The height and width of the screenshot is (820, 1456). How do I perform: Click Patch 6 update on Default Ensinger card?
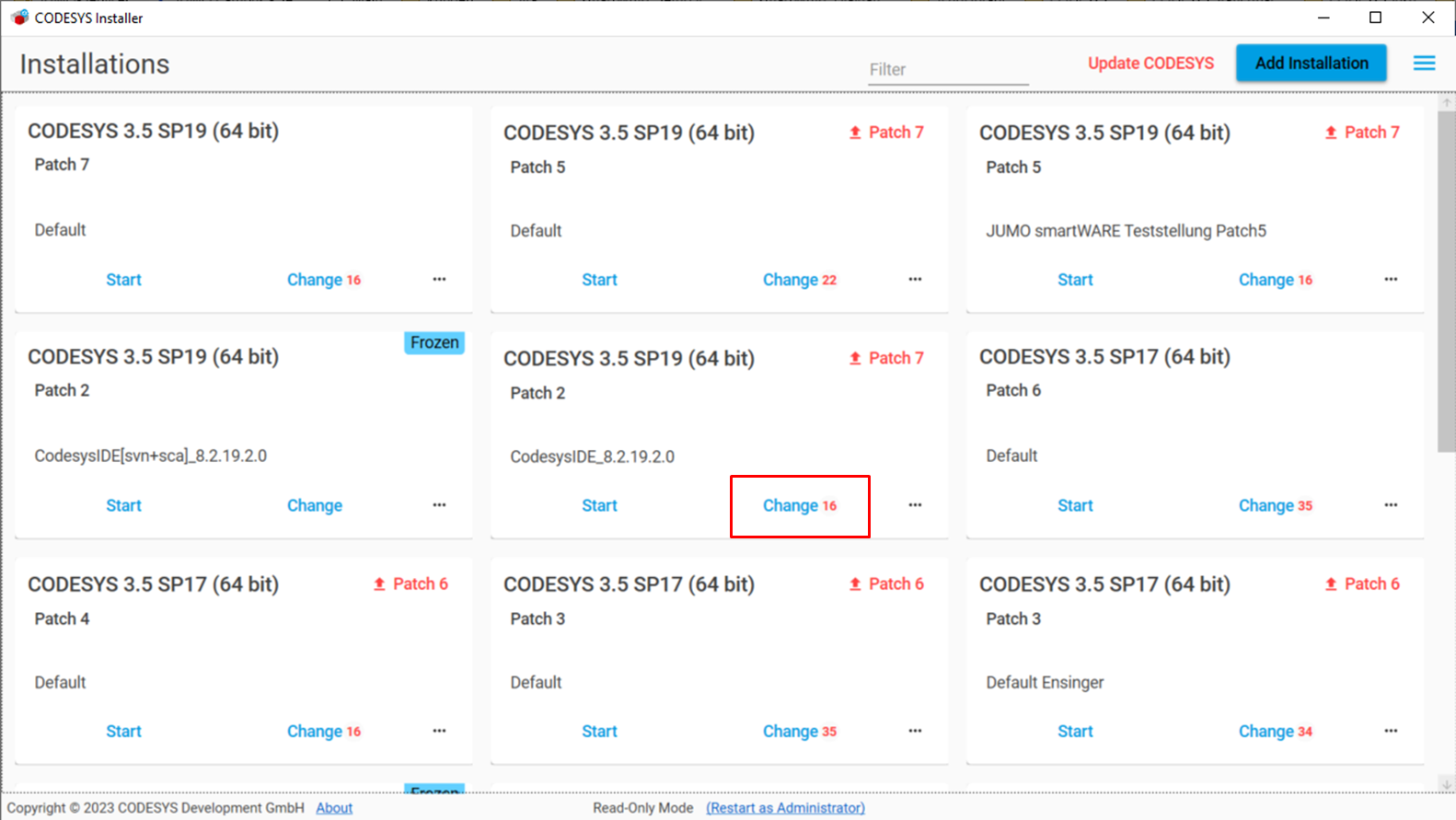tap(1361, 583)
